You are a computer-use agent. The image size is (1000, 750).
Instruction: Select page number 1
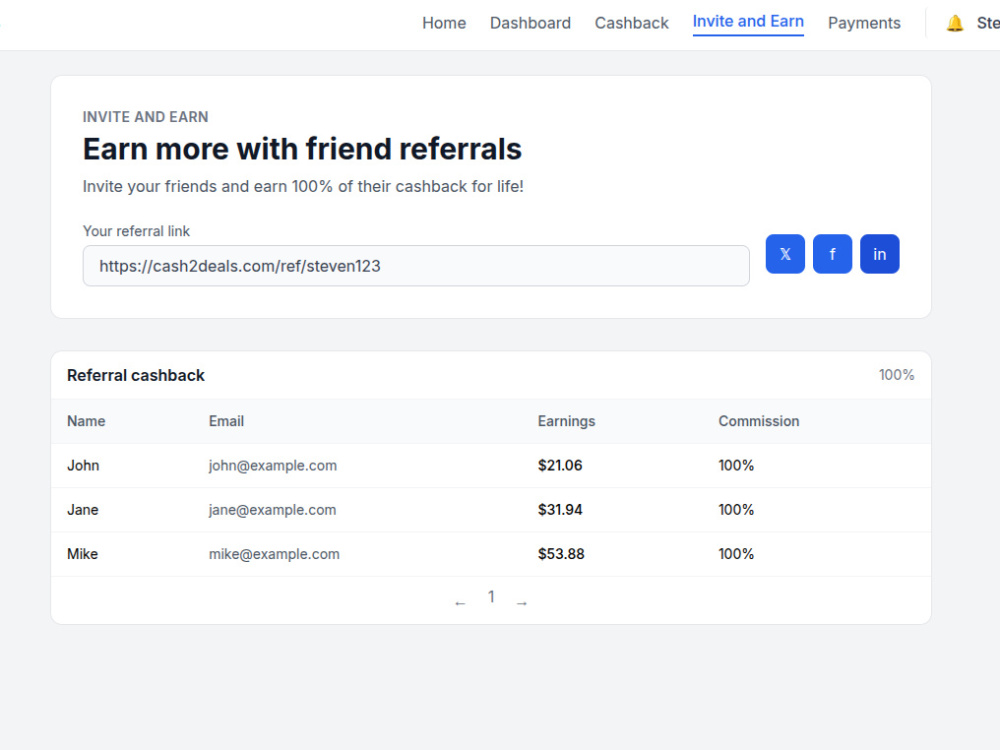pyautogui.click(x=491, y=596)
